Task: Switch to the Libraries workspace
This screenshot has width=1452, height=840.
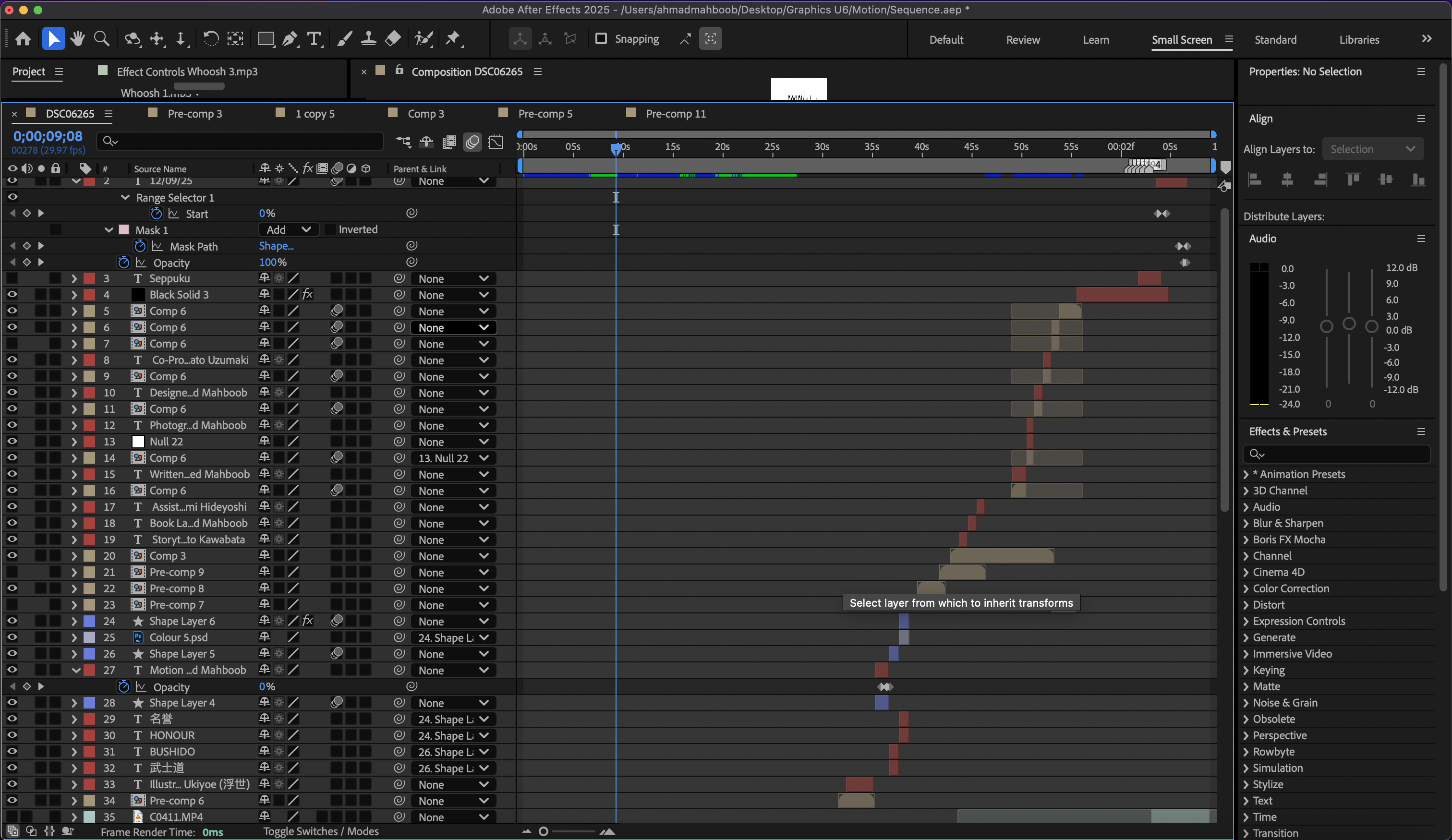Action: point(1359,40)
